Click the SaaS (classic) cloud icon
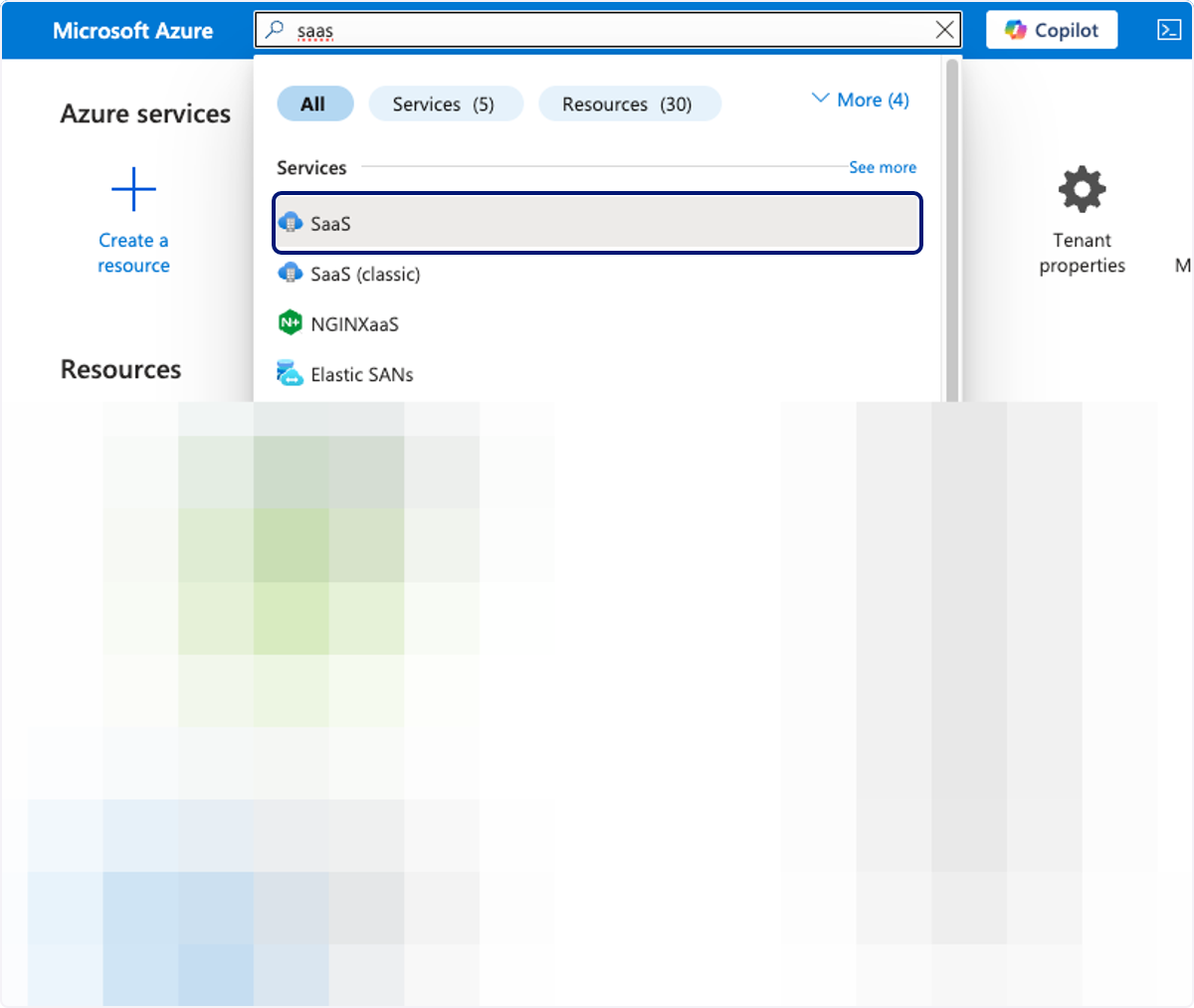The width and height of the screenshot is (1194, 1008). [291, 273]
